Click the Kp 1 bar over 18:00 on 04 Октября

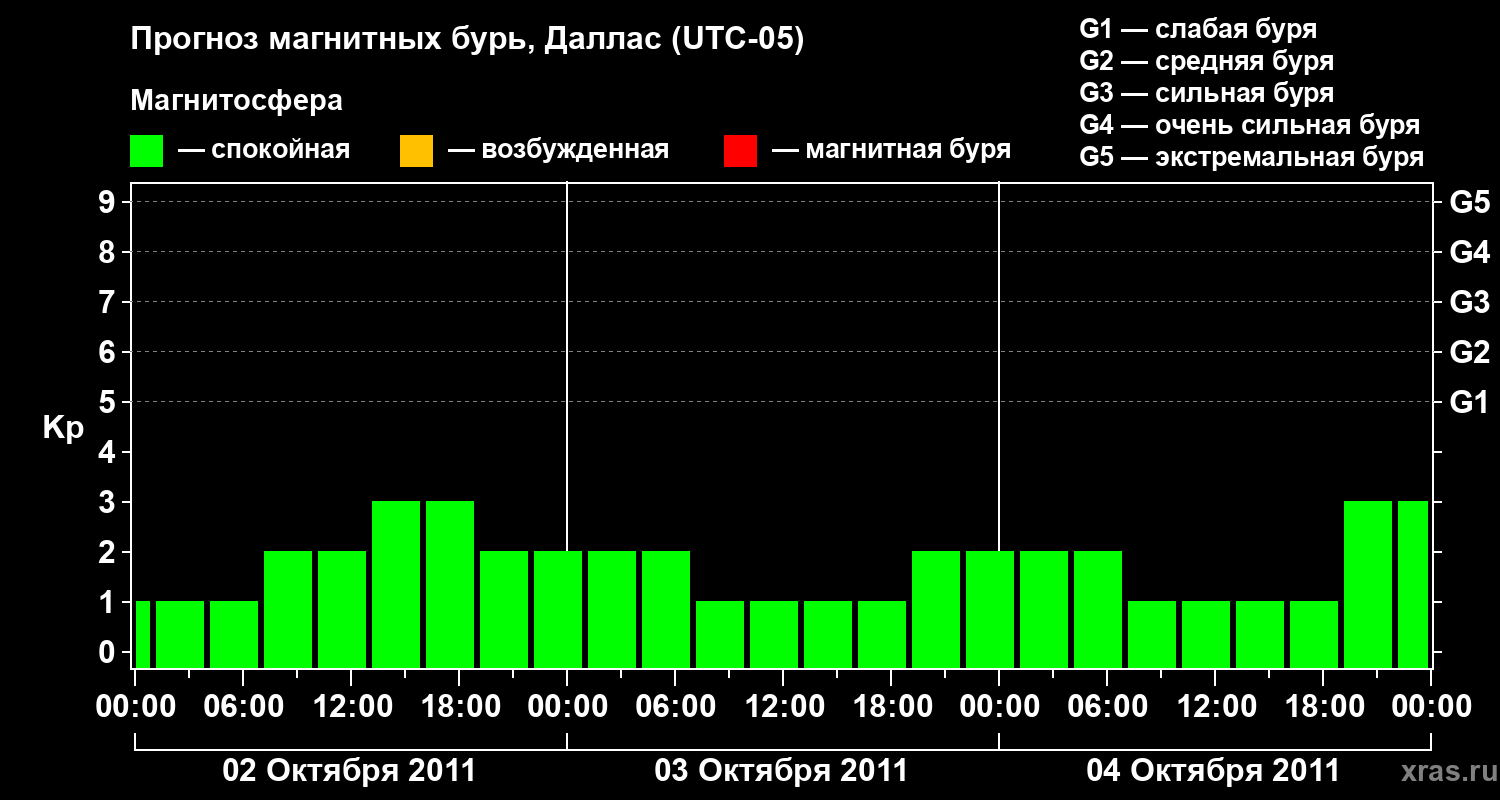pos(1314,634)
